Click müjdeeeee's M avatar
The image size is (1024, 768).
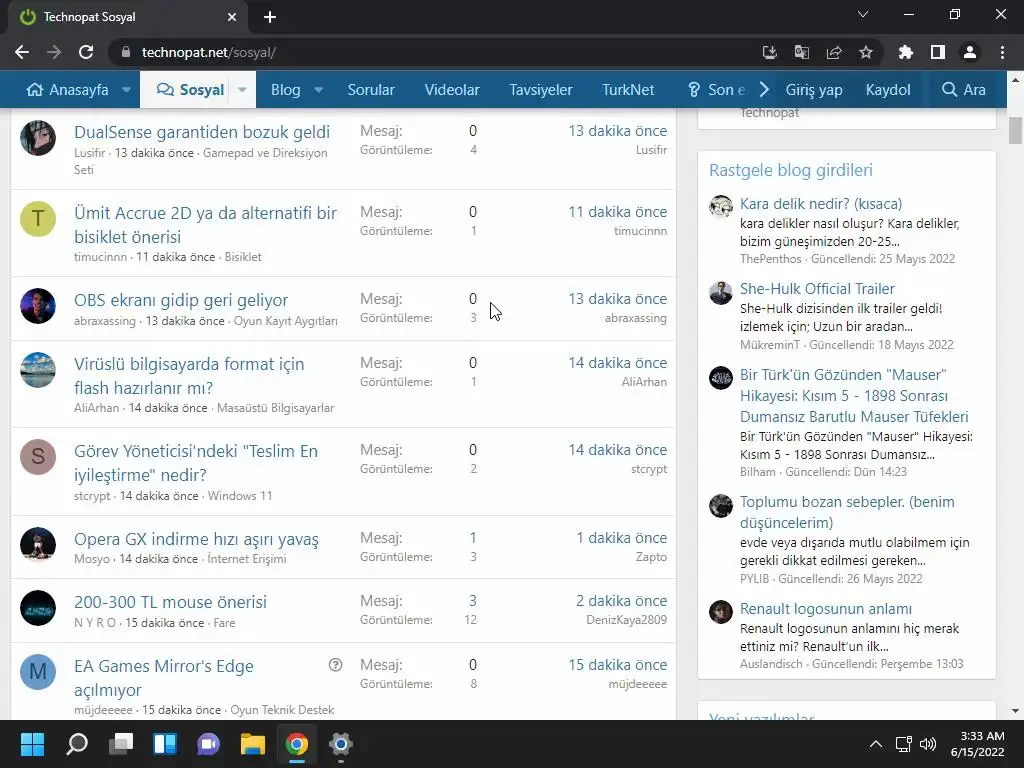tap(38, 672)
